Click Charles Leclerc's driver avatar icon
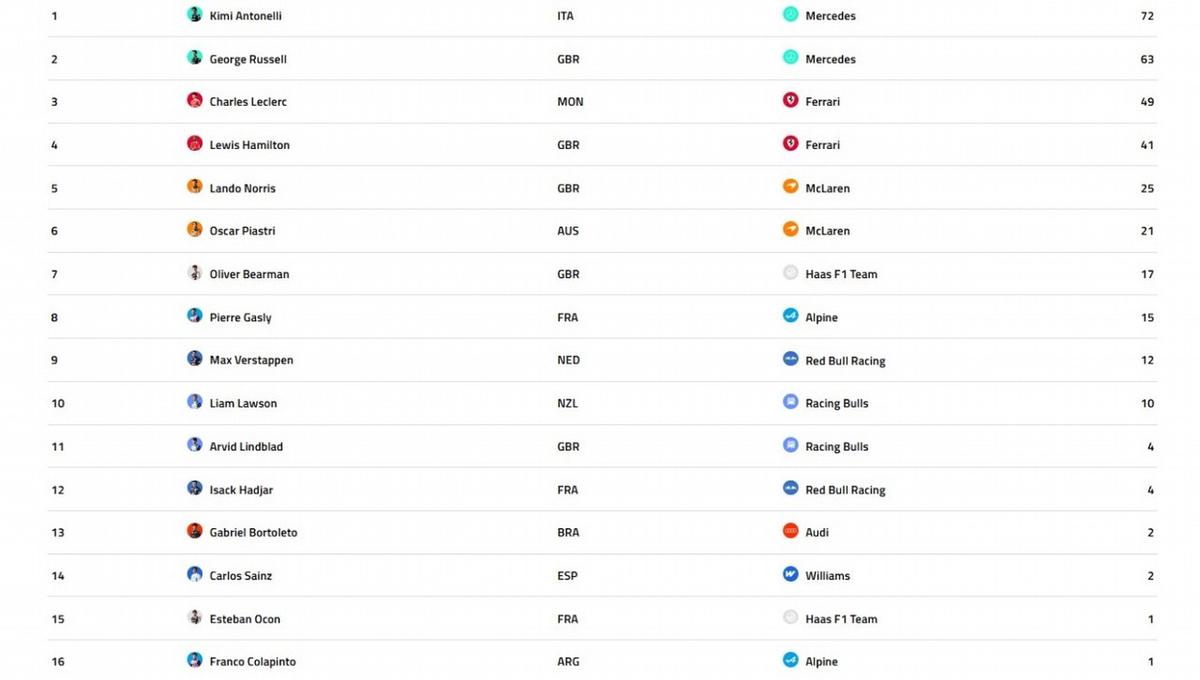The width and height of the screenshot is (1200, 680). pyautogui.click(x=195, y=101)
